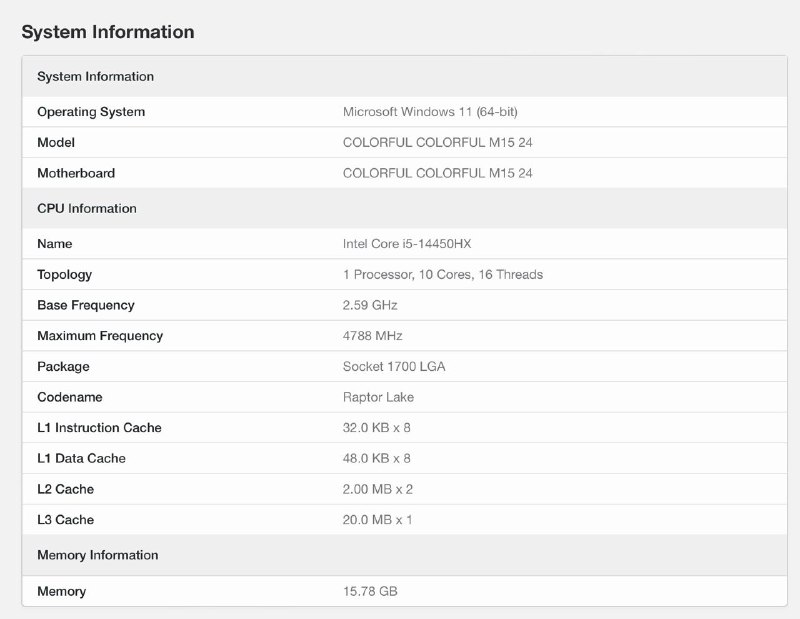Click the 'L2 Cache' label

(65, 489)
